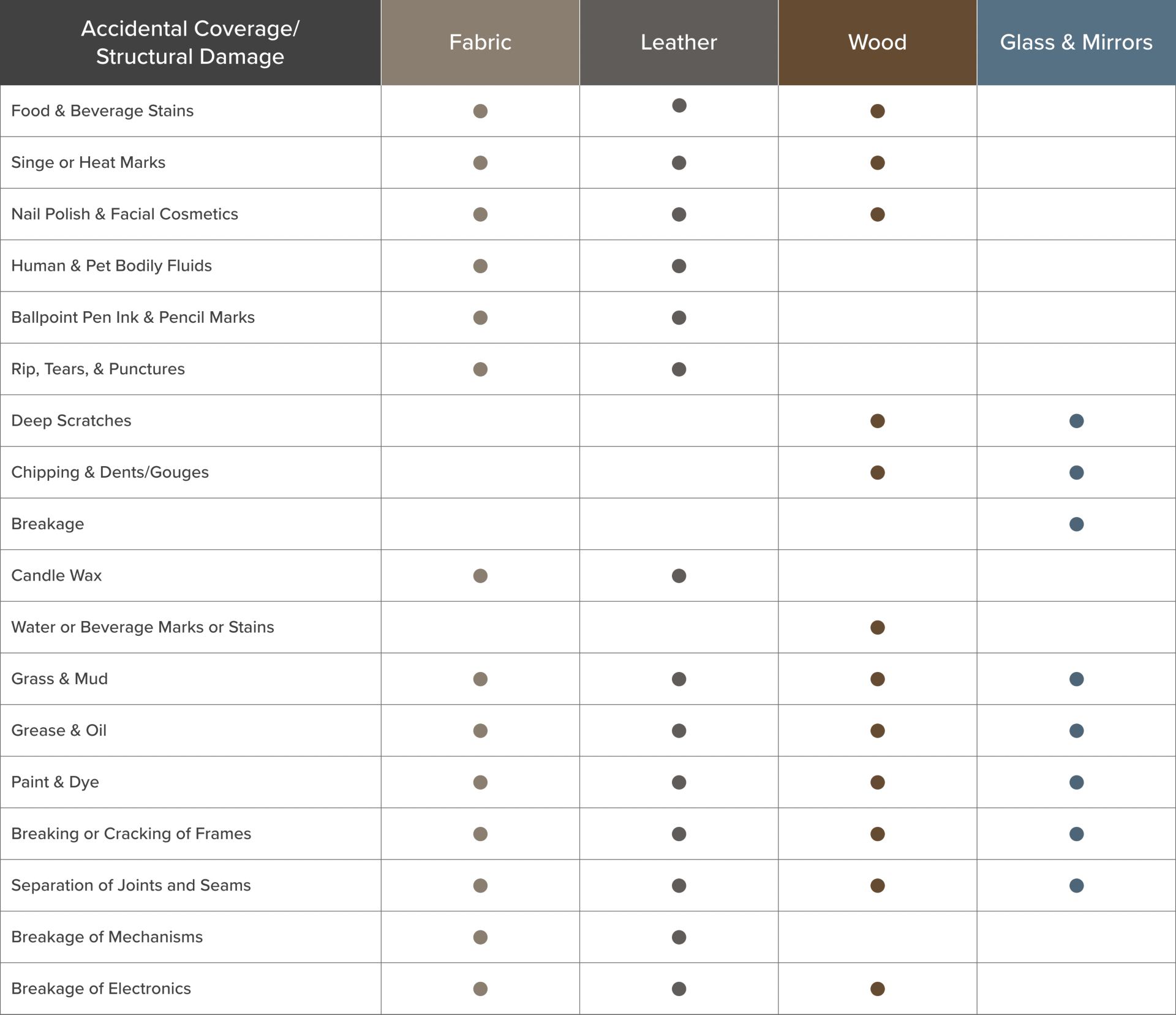Click the Nail Polish & Facial Cosmetics label

[x=124, y=214]
